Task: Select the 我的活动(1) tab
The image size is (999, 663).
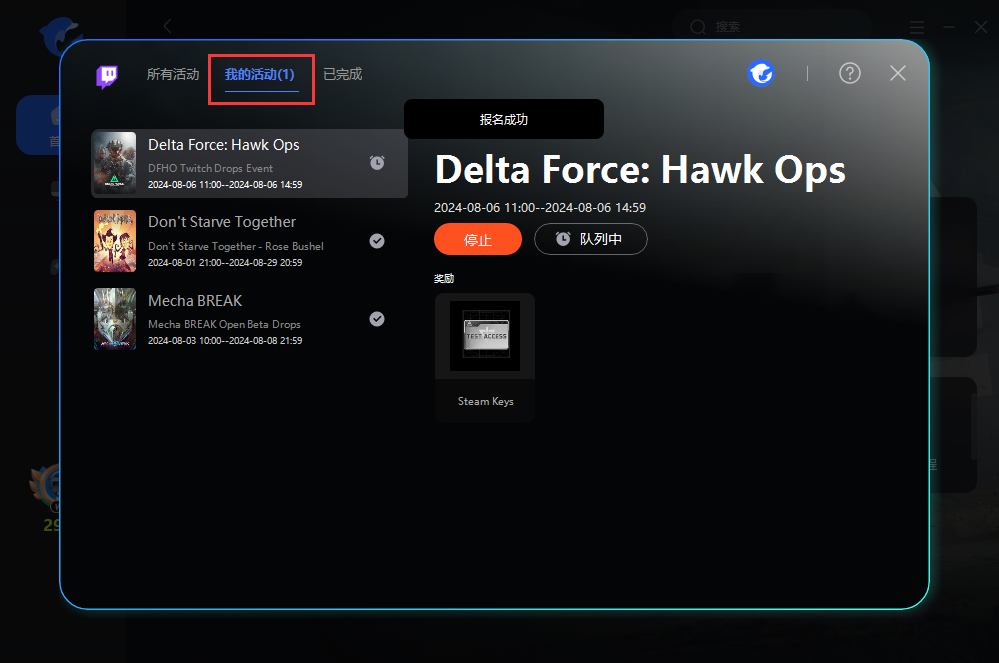Action: [260, 75]
